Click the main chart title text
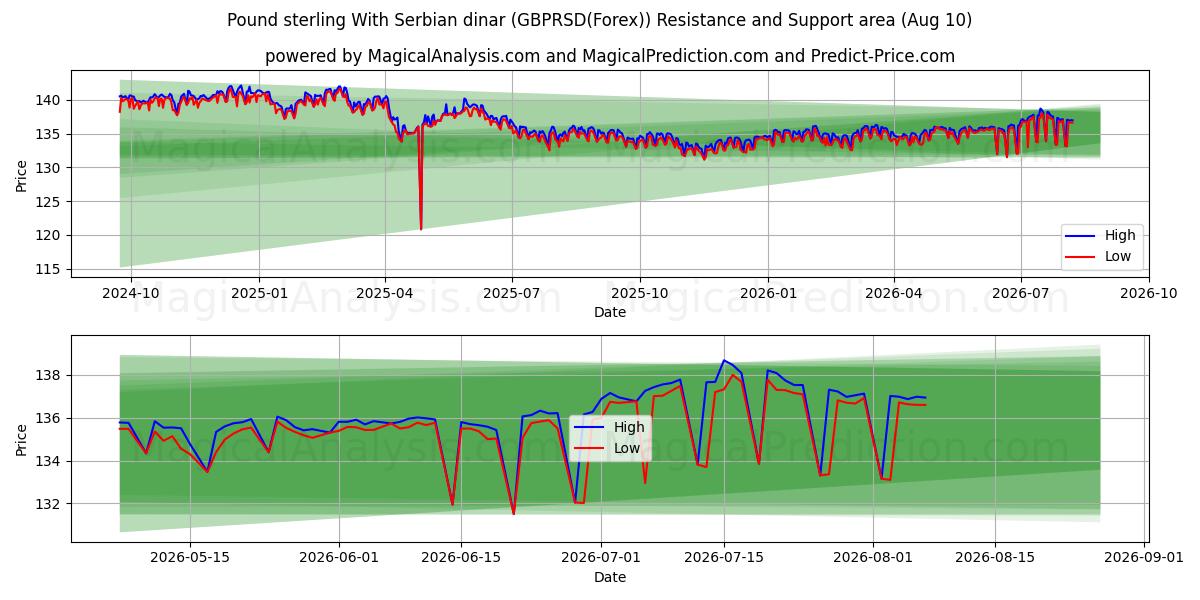 pos(599,20)
